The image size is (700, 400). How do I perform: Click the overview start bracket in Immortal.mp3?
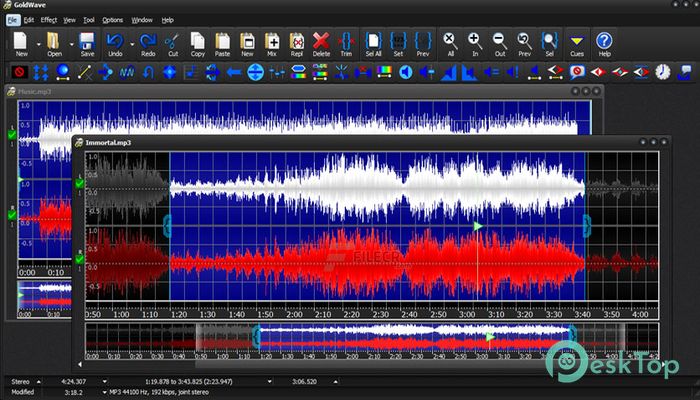[x=256, y=337]
